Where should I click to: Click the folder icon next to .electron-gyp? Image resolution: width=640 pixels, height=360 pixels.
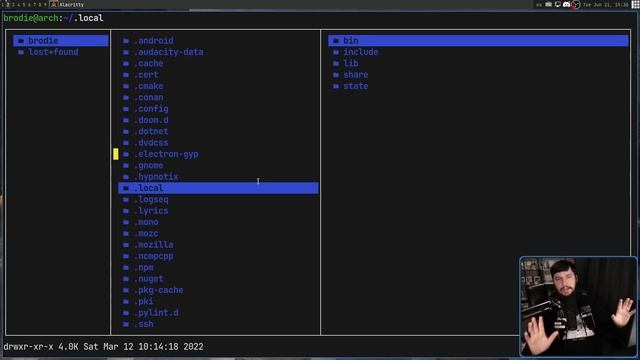pyautogui.click(x=126, y=154)
